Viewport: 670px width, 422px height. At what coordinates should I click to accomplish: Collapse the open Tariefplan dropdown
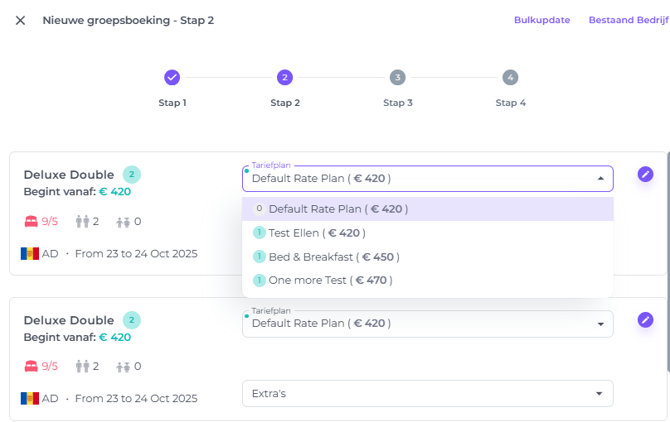600,179
